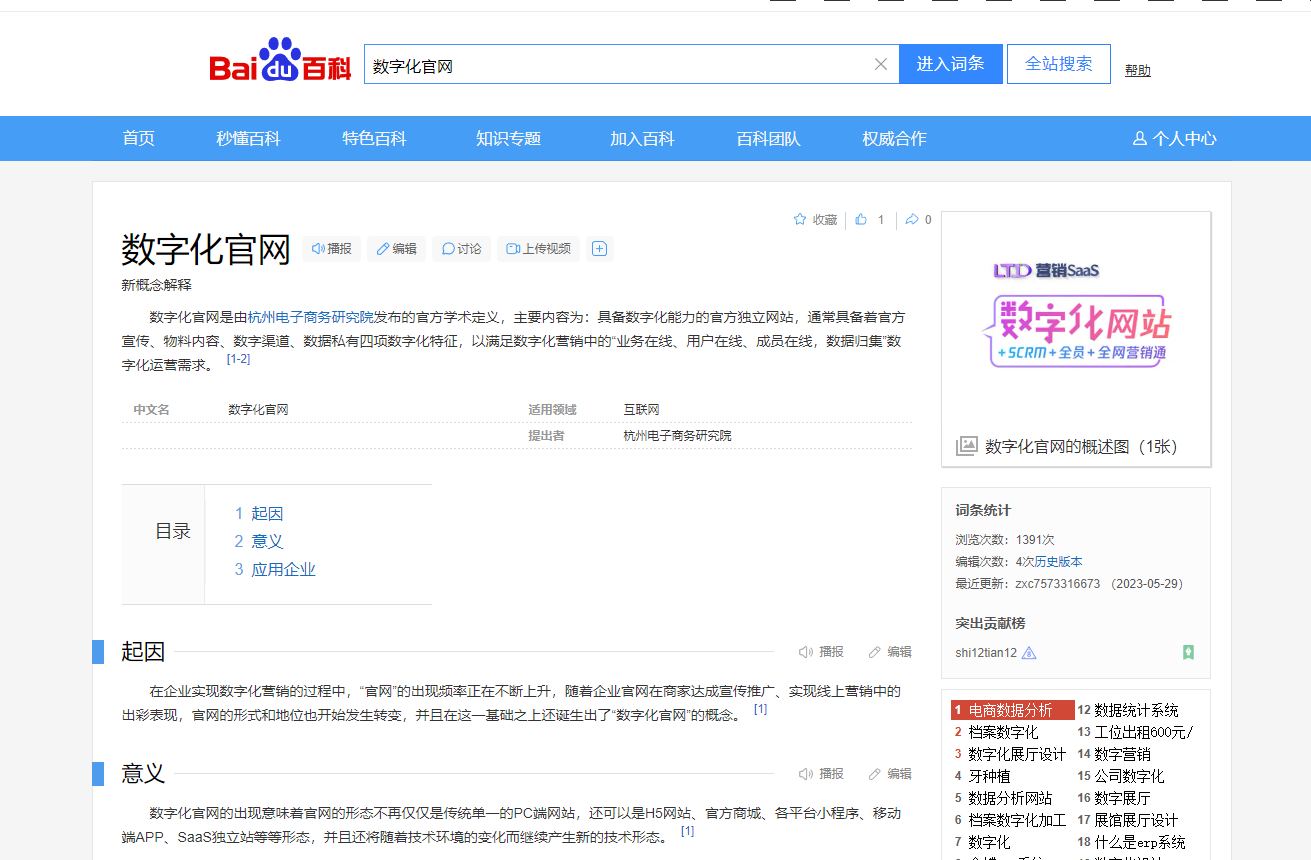The height and width of the screenshot is (860, 1311).
Task: Toggle 收藏 star to favorite entry
Action: [815, 220]
